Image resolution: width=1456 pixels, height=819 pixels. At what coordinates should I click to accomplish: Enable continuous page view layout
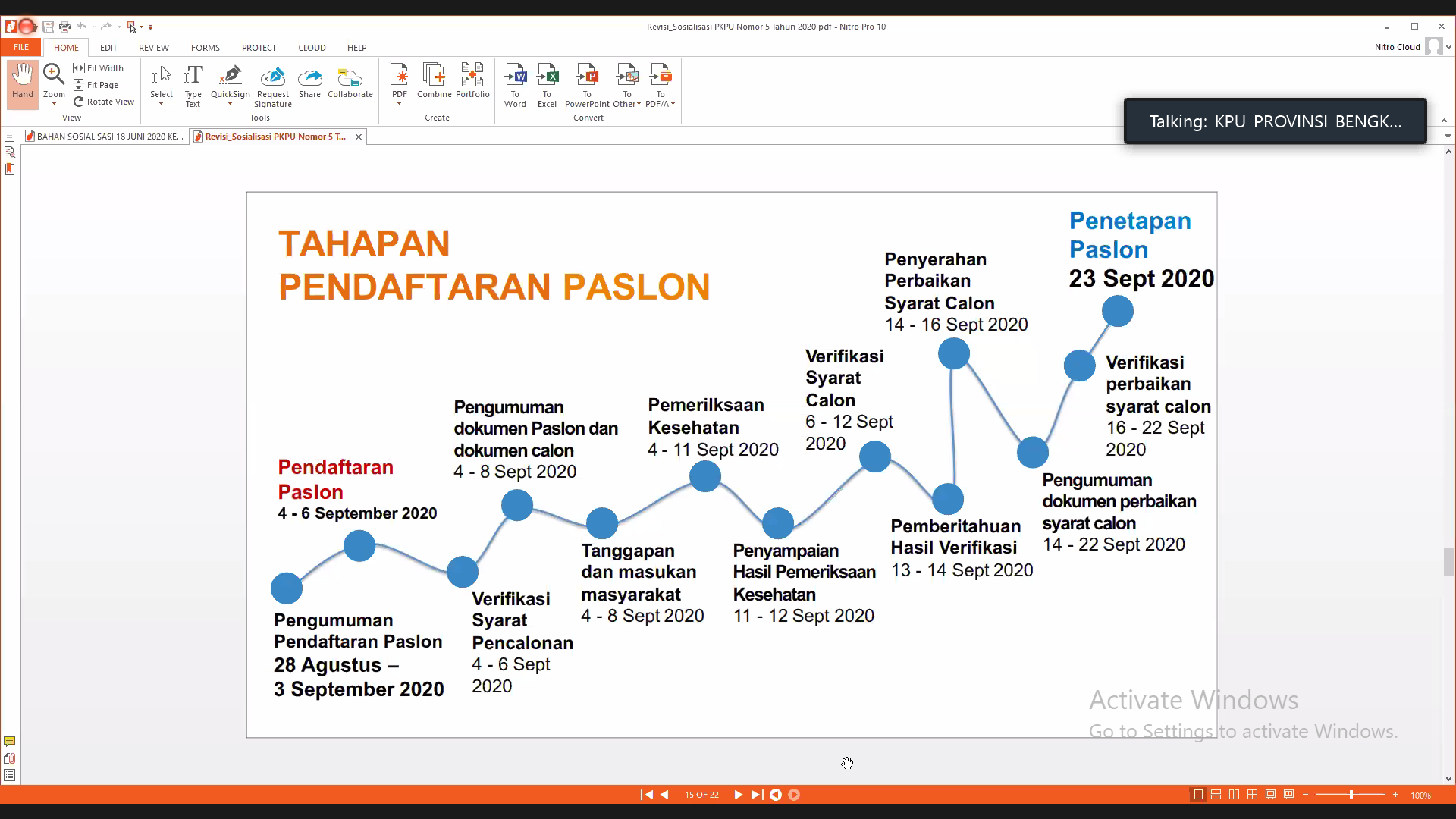point(1216,795)
